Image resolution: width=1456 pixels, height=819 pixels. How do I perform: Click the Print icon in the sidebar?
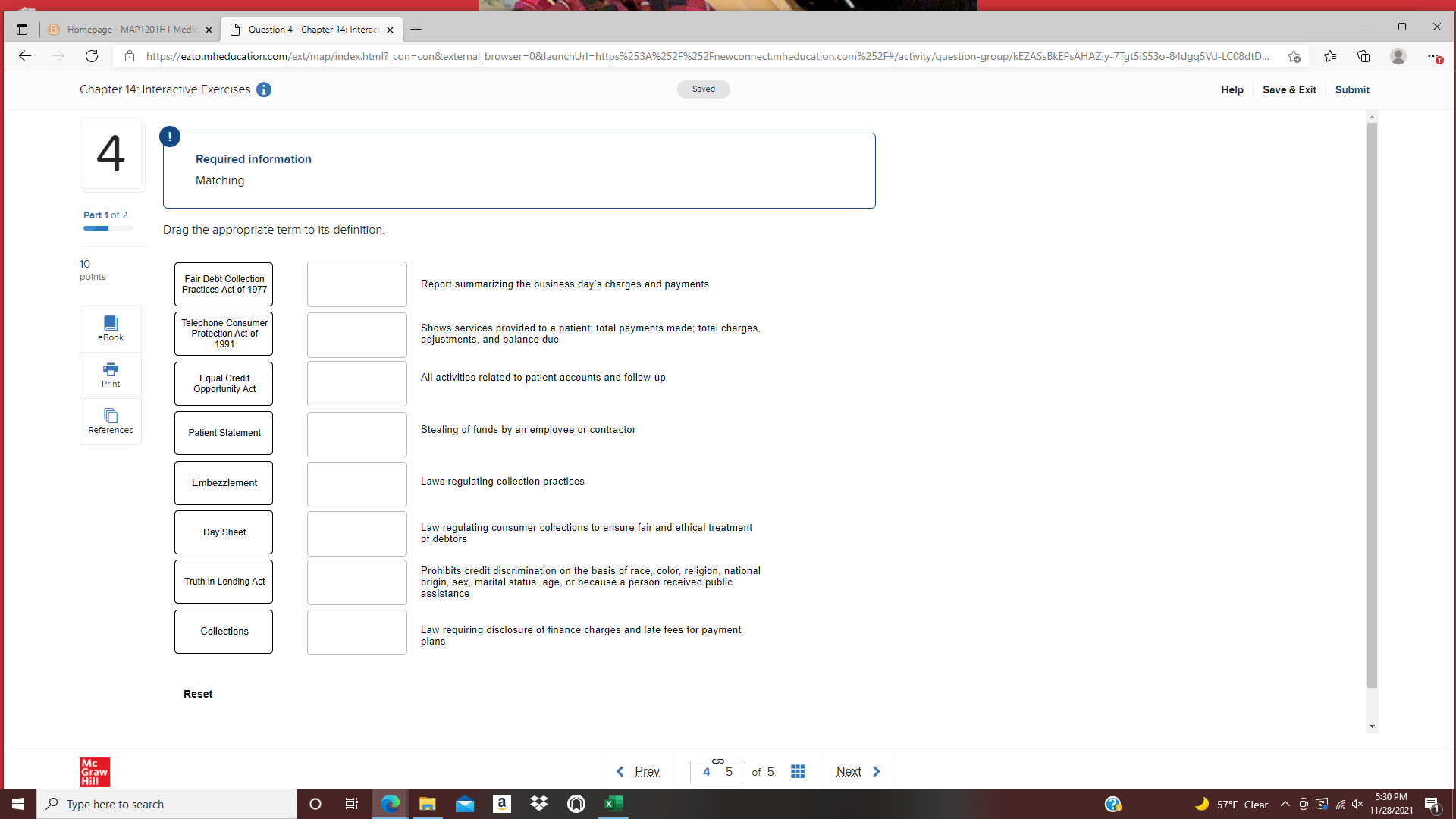click(x=110, y=373)
